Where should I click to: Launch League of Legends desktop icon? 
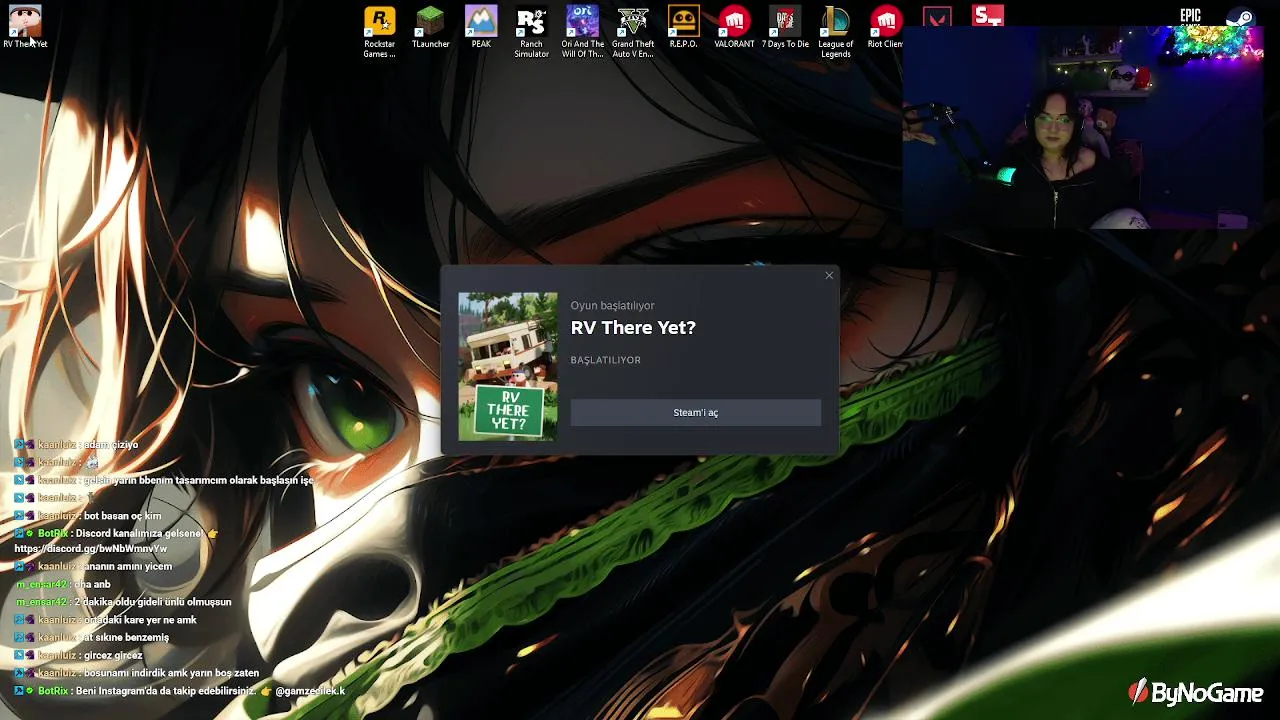point(835,32)
